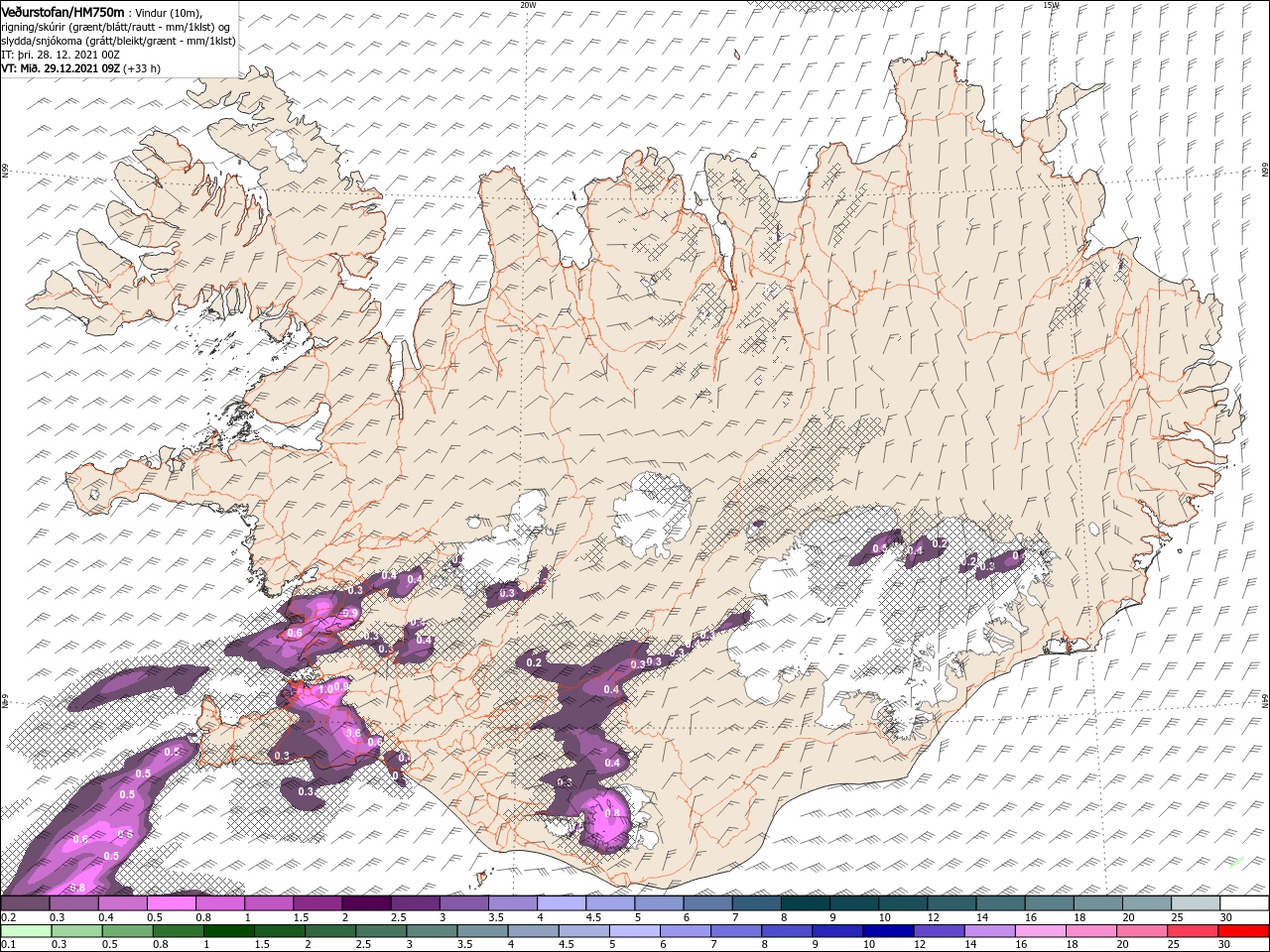Click the bottom legend swatch between 3 and 3.5
This screenshot has width=1270, height=952.
tap(431, 931)
